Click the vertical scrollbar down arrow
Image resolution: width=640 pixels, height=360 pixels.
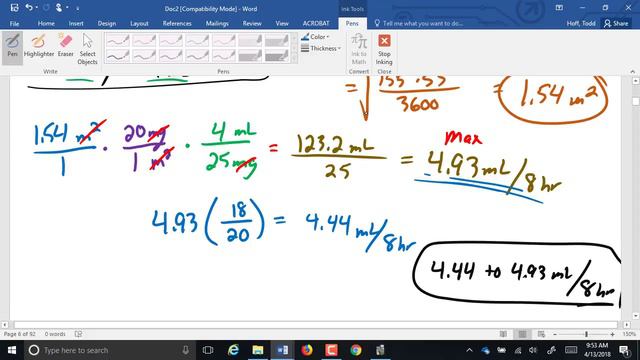tap(636, 316)
